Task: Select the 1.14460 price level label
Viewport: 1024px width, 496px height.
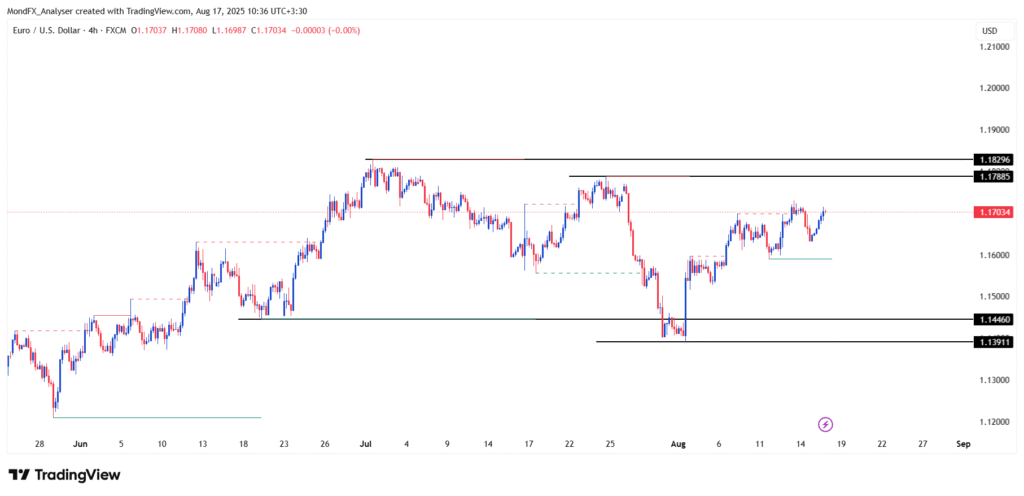Action: point(993,319)
